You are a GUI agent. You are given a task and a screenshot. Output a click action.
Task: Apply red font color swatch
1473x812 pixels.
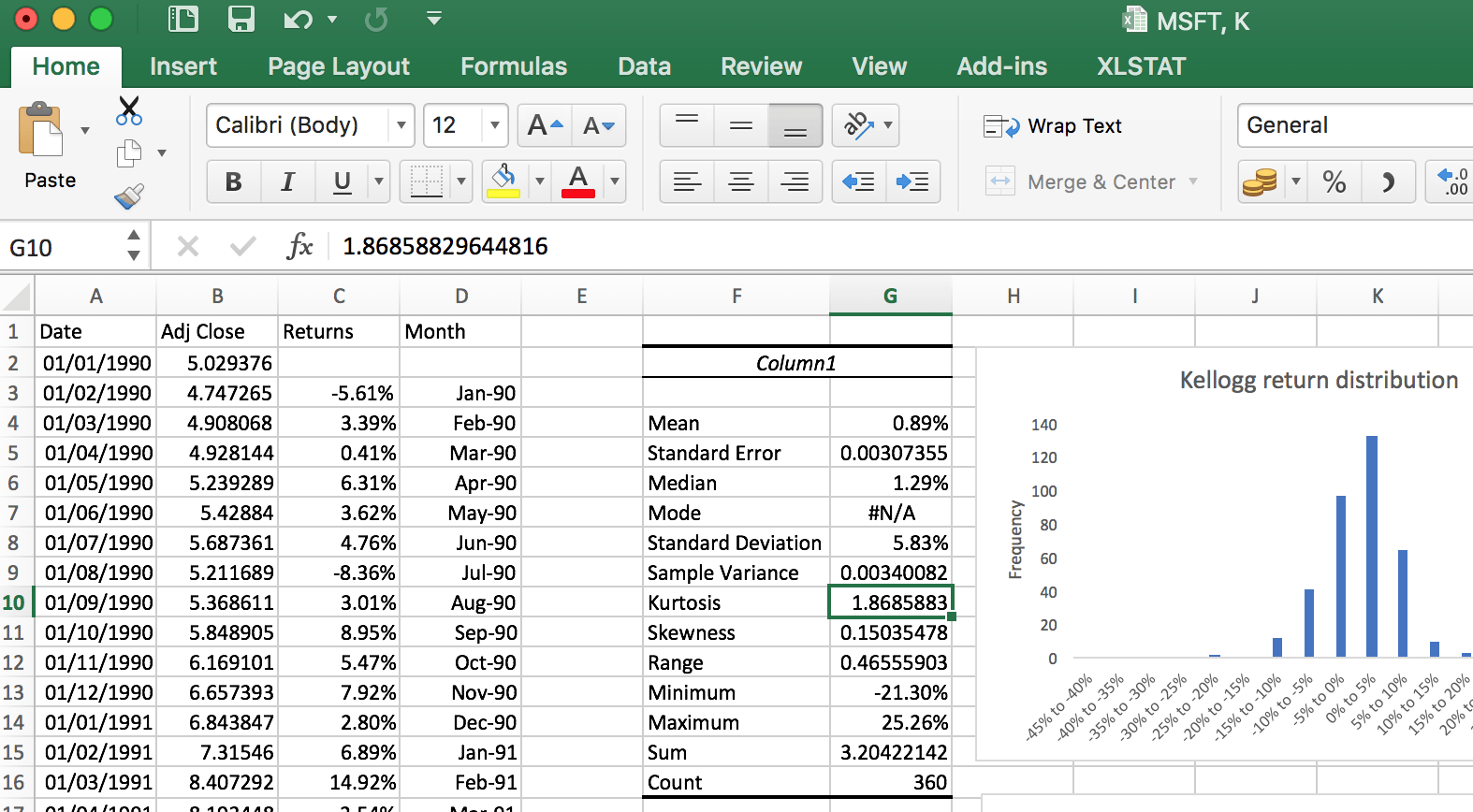pyautogui.click(x=578, y=181)
